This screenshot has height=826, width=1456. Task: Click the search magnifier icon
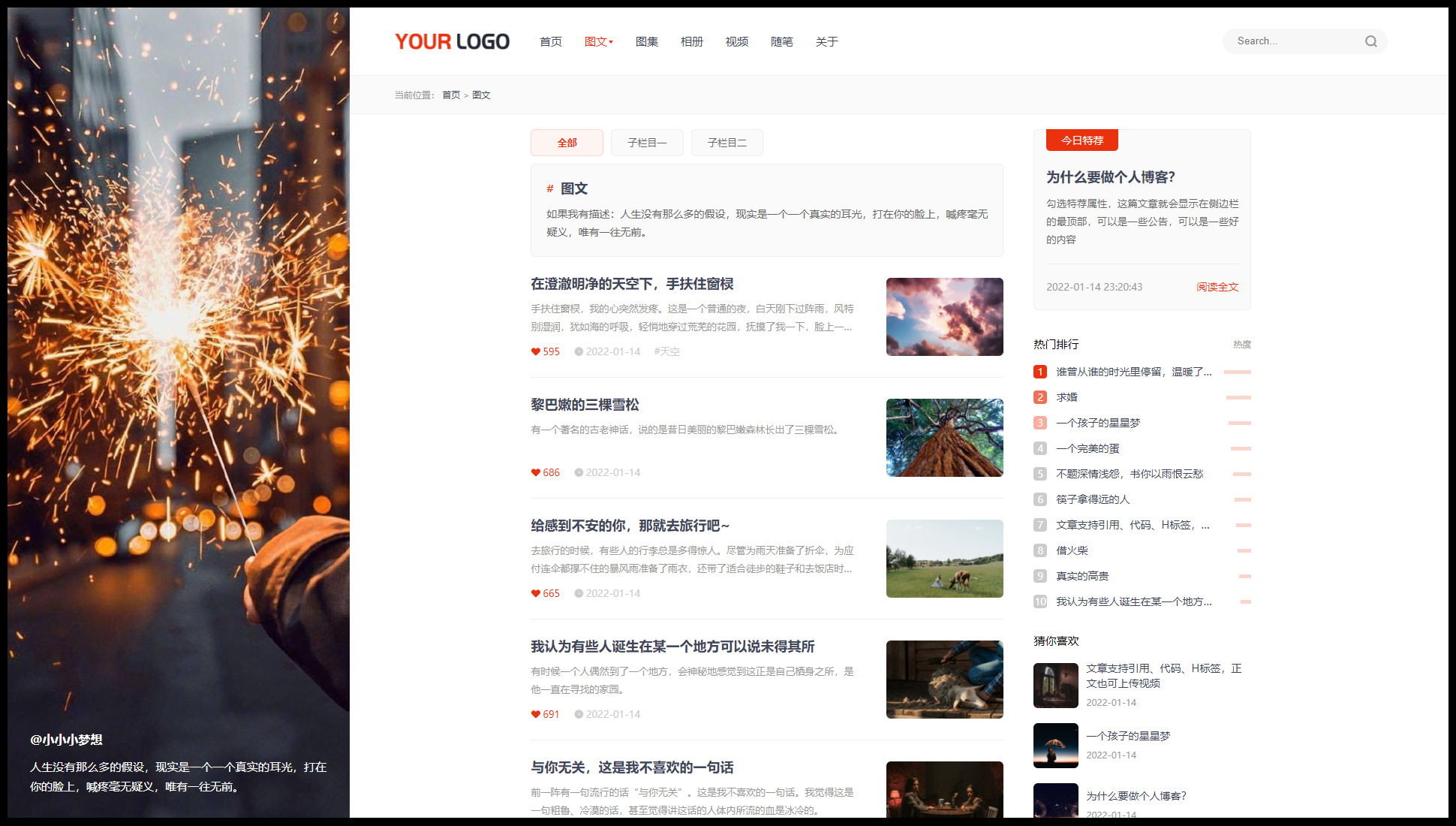1370,41
